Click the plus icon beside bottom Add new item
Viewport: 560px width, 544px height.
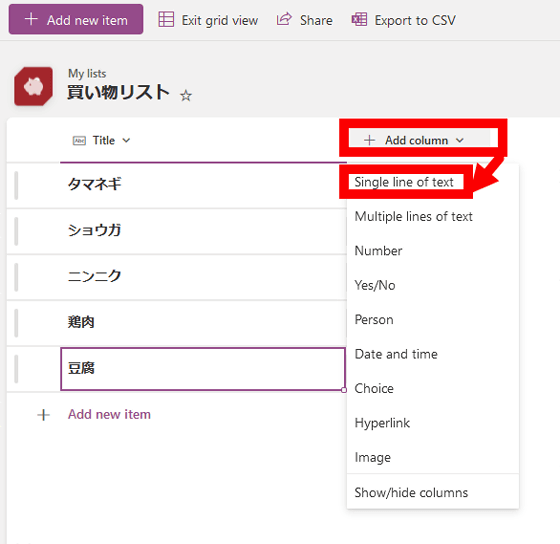[44, 415]
